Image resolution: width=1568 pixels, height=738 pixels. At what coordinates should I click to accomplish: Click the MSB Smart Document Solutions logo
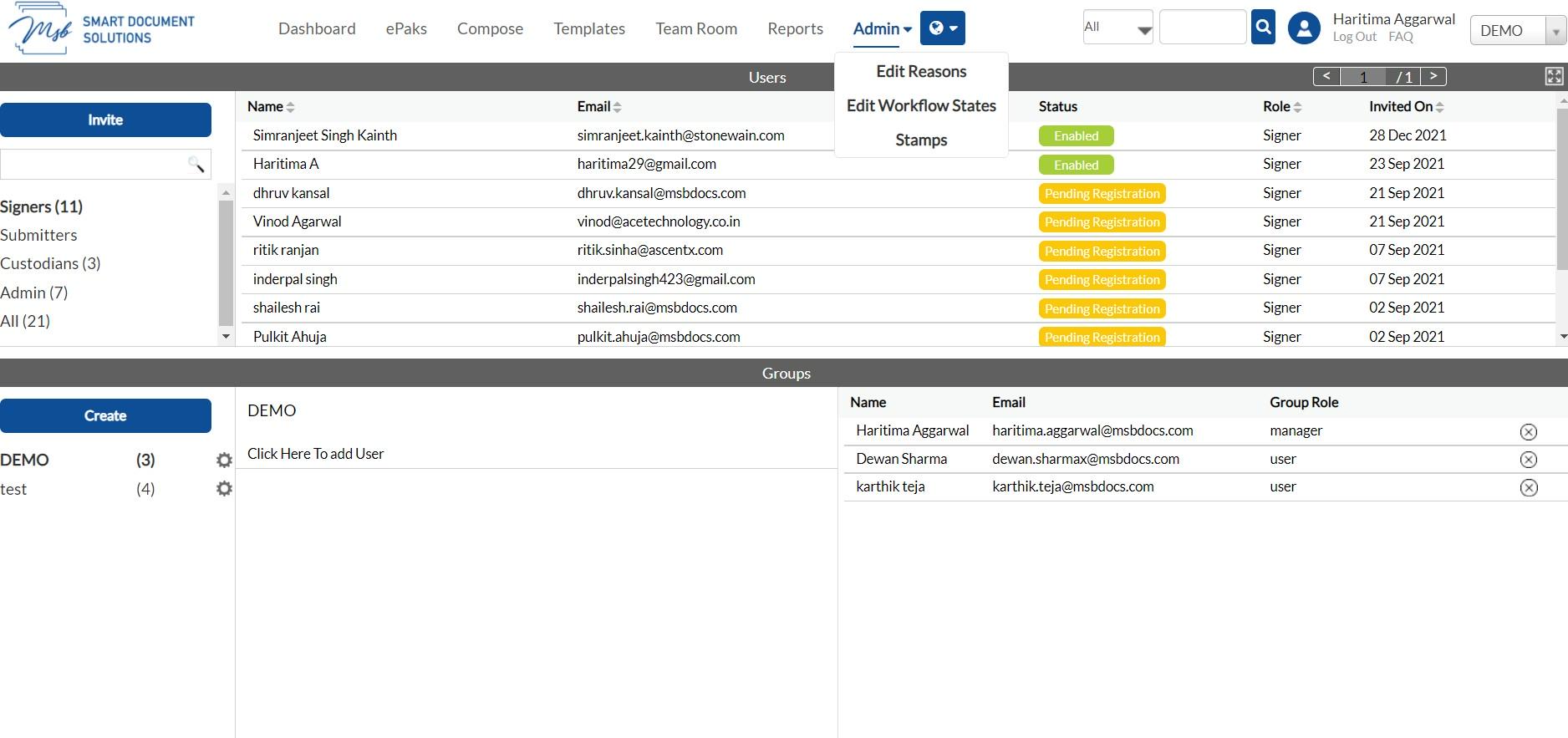coord(101,29)
